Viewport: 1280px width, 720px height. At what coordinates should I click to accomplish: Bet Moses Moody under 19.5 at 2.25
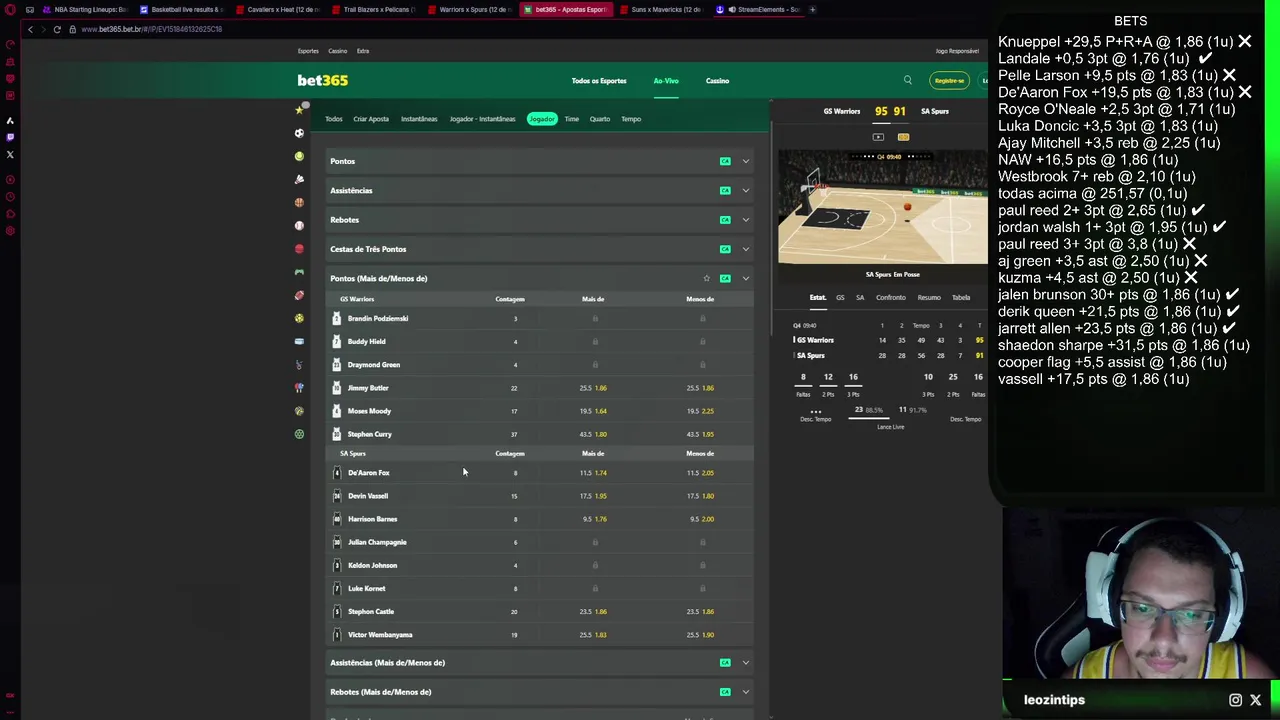coord(701,411)
